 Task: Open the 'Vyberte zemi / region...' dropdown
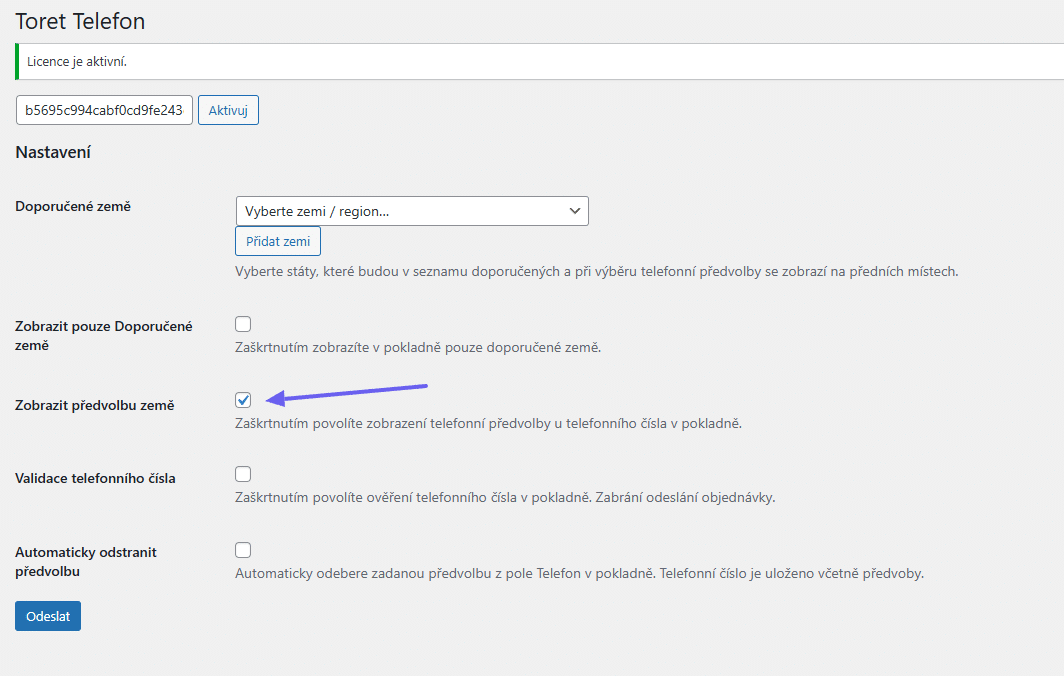tap(400, 211)
